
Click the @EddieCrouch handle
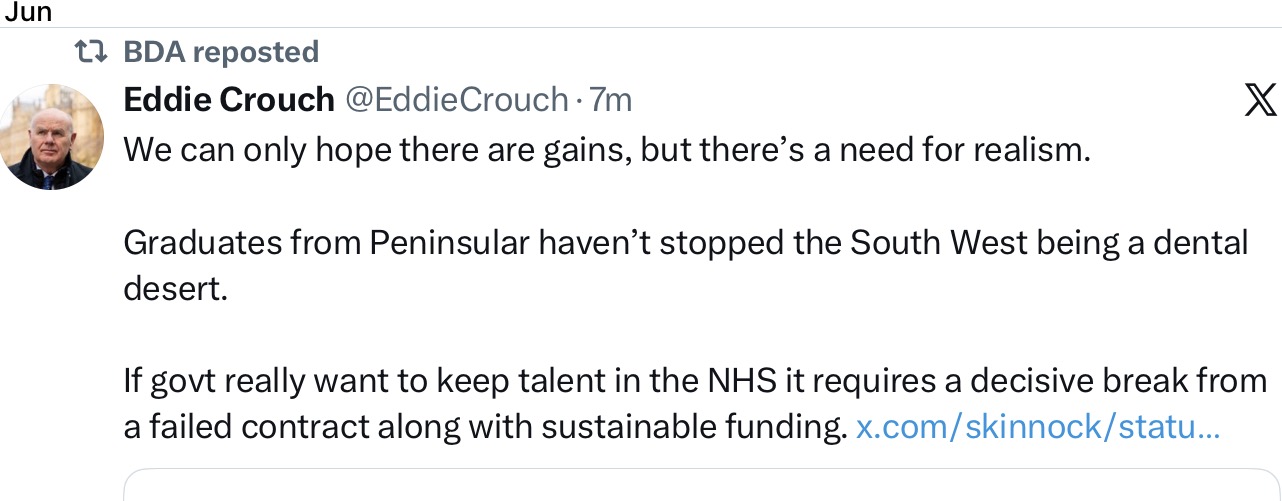click(x=457, y=100)
